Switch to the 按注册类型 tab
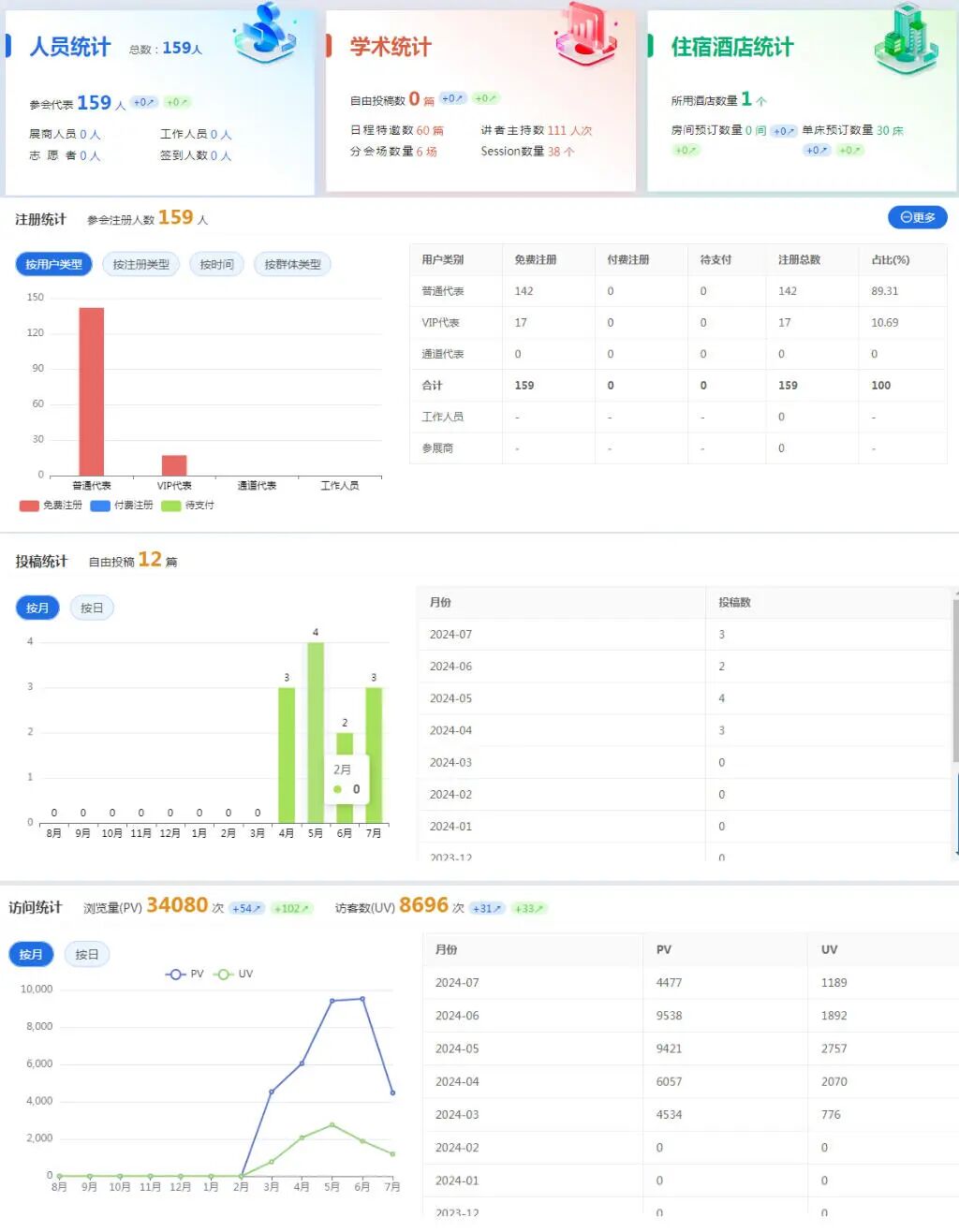The height and width of the screenshot is (1232, 959). pos(140,265)
